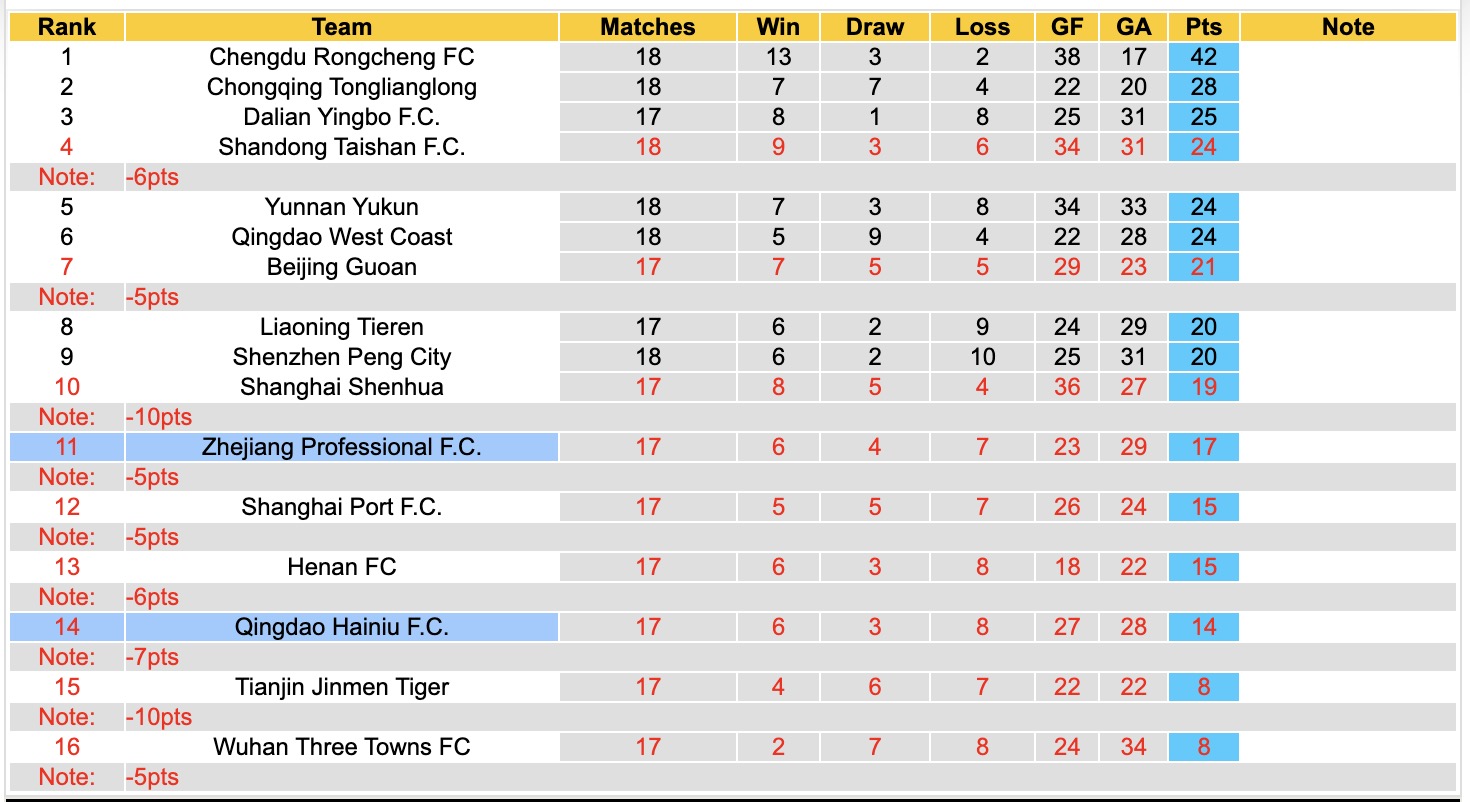The image size is (1470, 802).
Task: Open Zhejiang Professional F.C. highlighted team
Action: [342, 447]
